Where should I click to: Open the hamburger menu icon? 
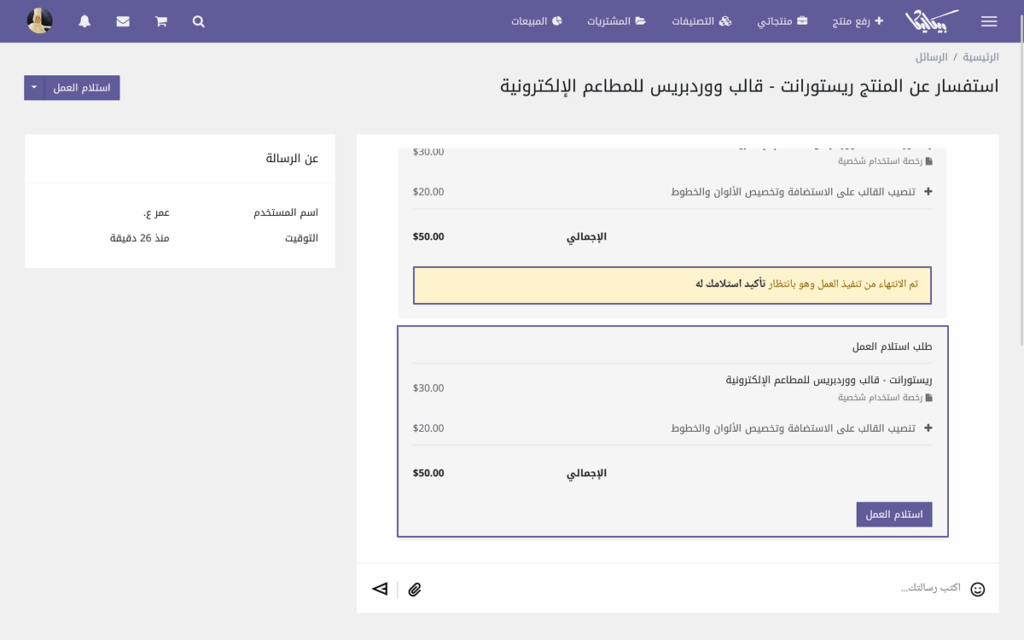[x=989, y=22]
